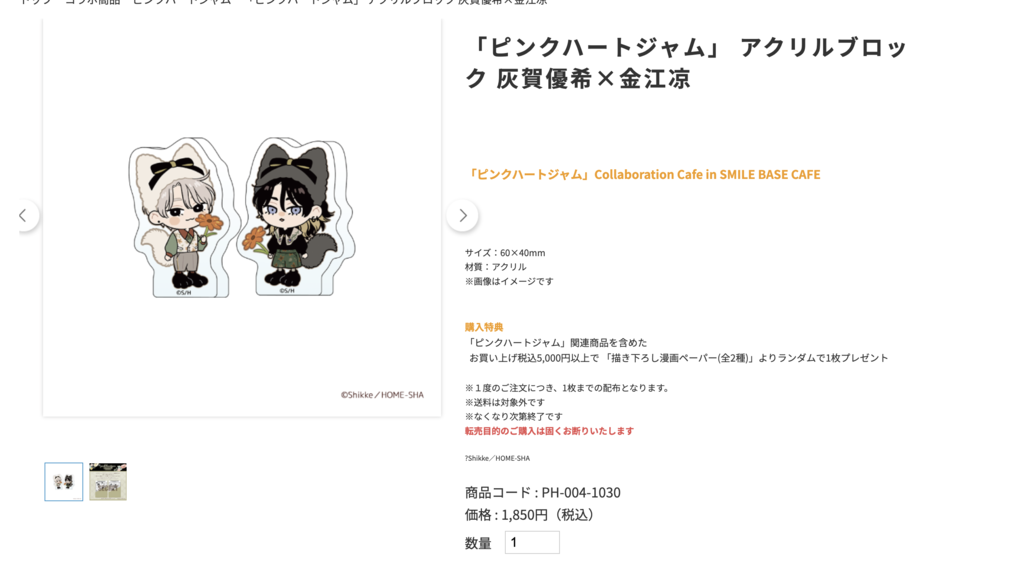Click the red resale warning text
Image resolution: width=1024 pixels, height=568 pixels.
click(549, 431)
